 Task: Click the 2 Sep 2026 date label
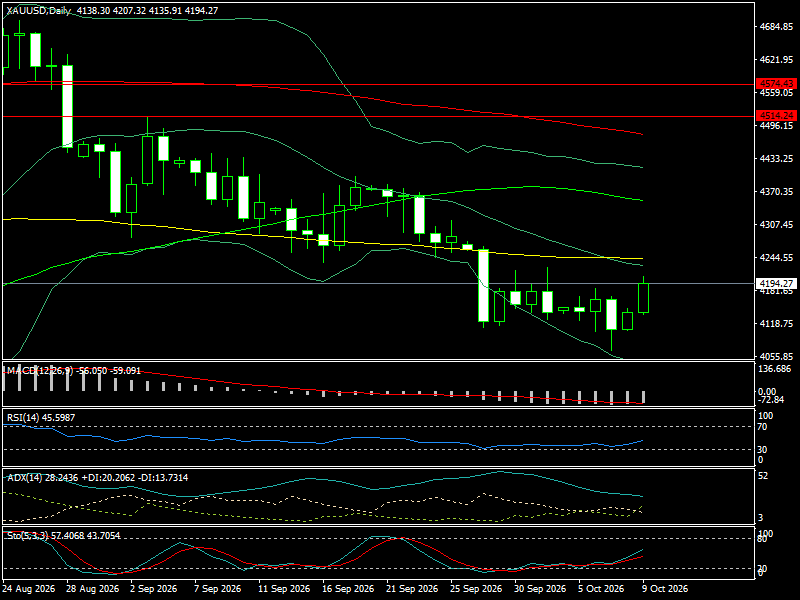154,589
